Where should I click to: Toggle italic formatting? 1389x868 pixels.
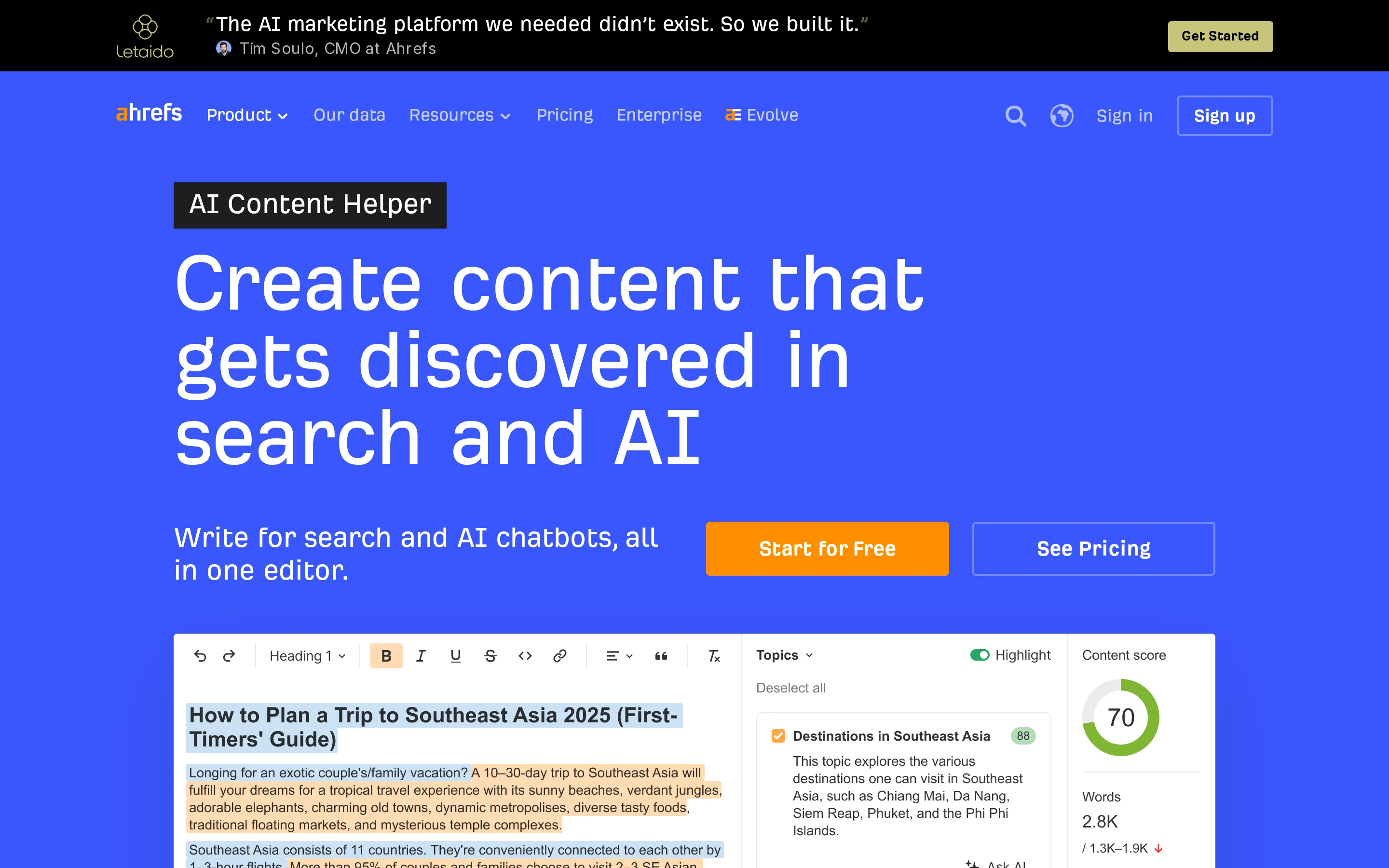click(421, 656)
